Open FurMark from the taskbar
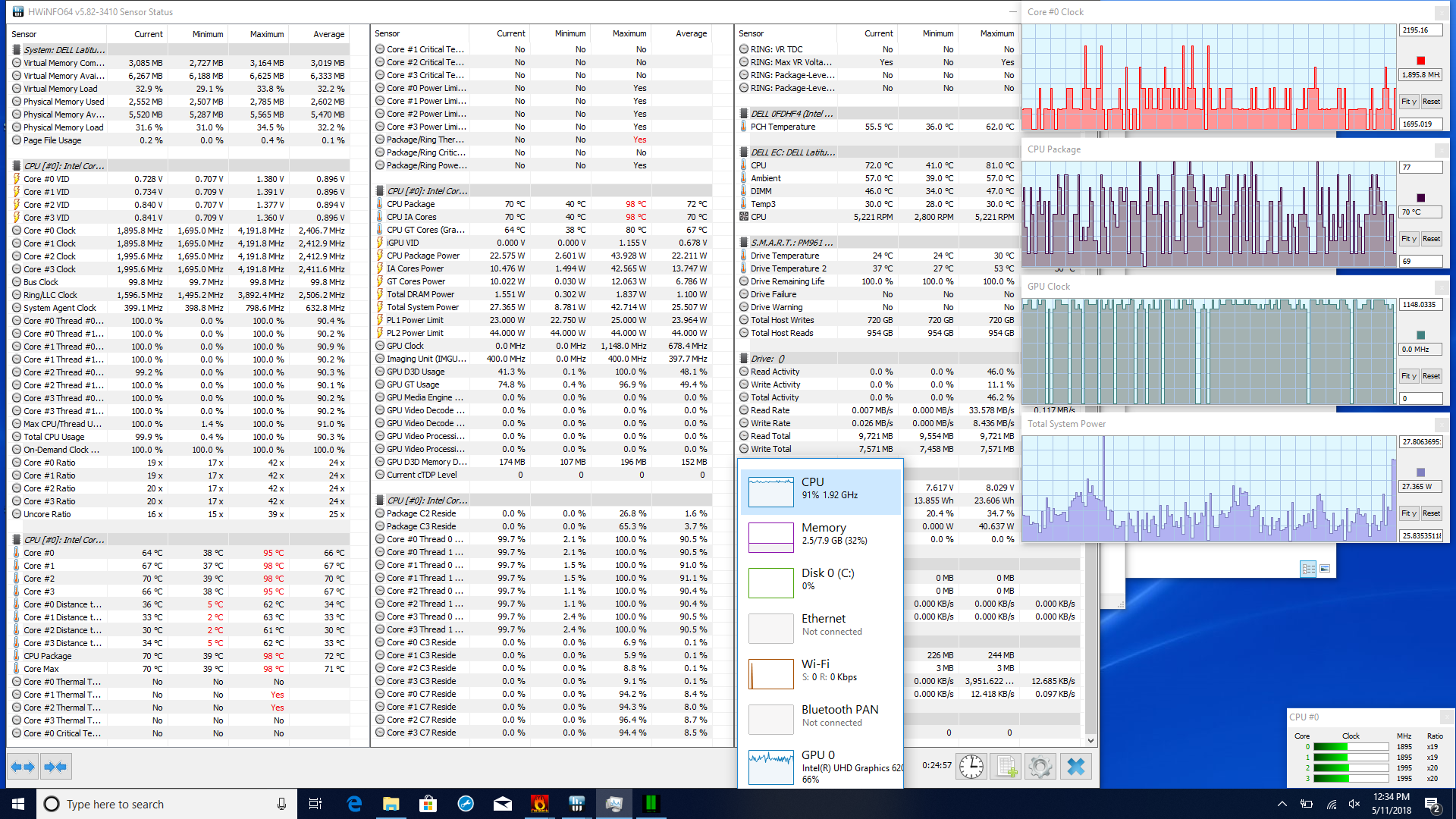Viewport: 1456px width, 819px height. point(539,804)
